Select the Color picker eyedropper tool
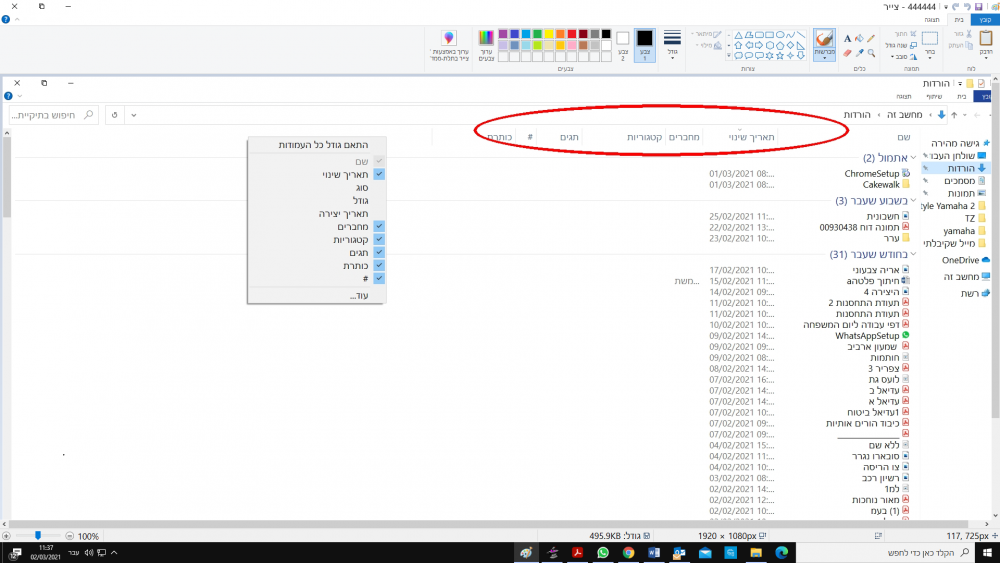The image size is (1000, 563). tap(859, 53)
